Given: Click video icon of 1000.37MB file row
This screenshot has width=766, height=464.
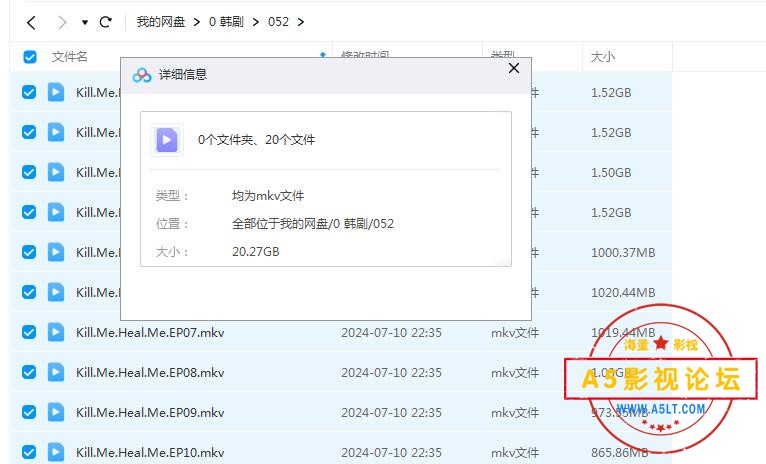Looking at the screenshot, I should point(56,253).
